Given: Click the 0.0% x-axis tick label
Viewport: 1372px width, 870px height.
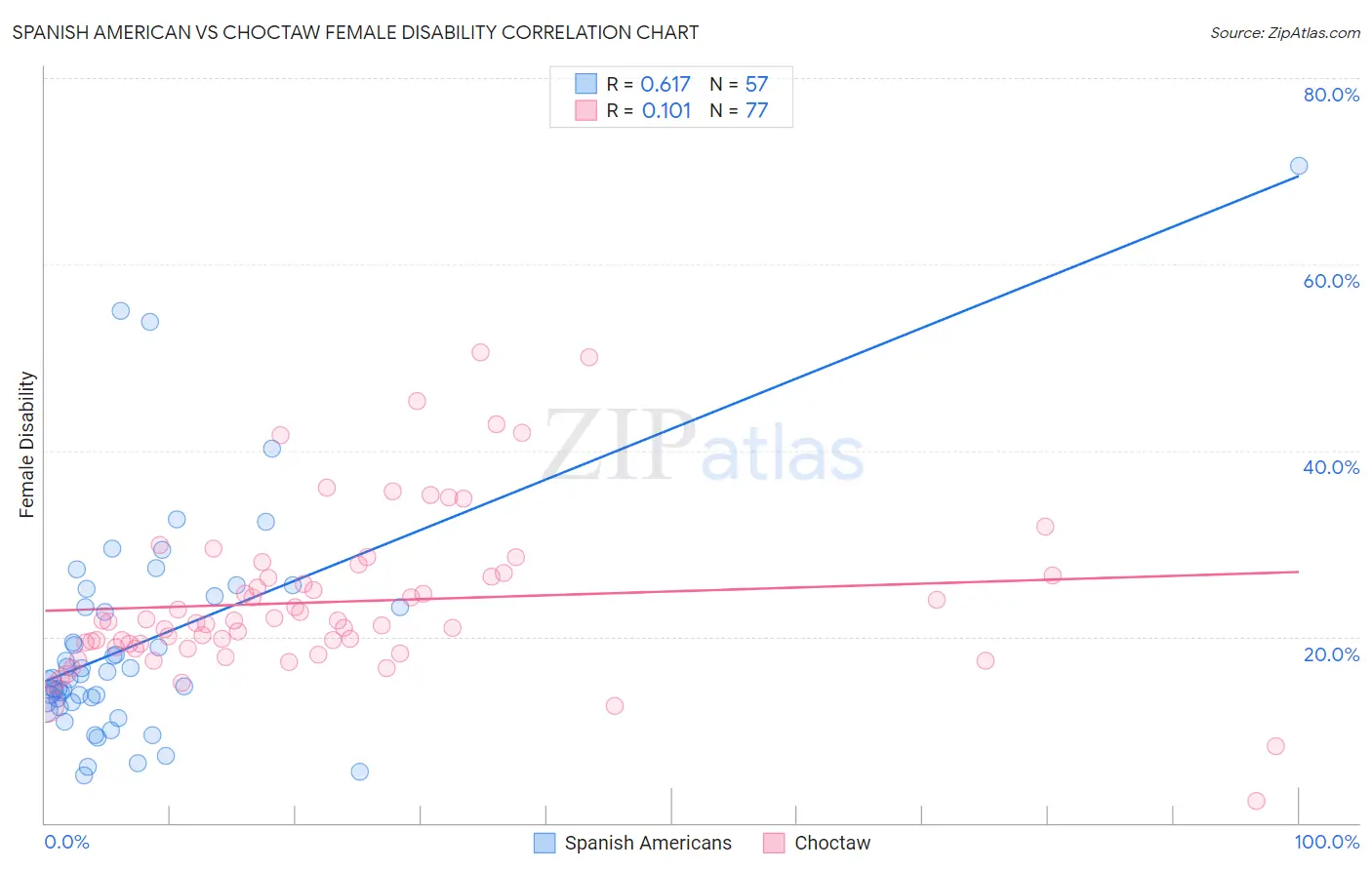Looking at the screenshot, I should pyautogui.click(x=66, y=842).
